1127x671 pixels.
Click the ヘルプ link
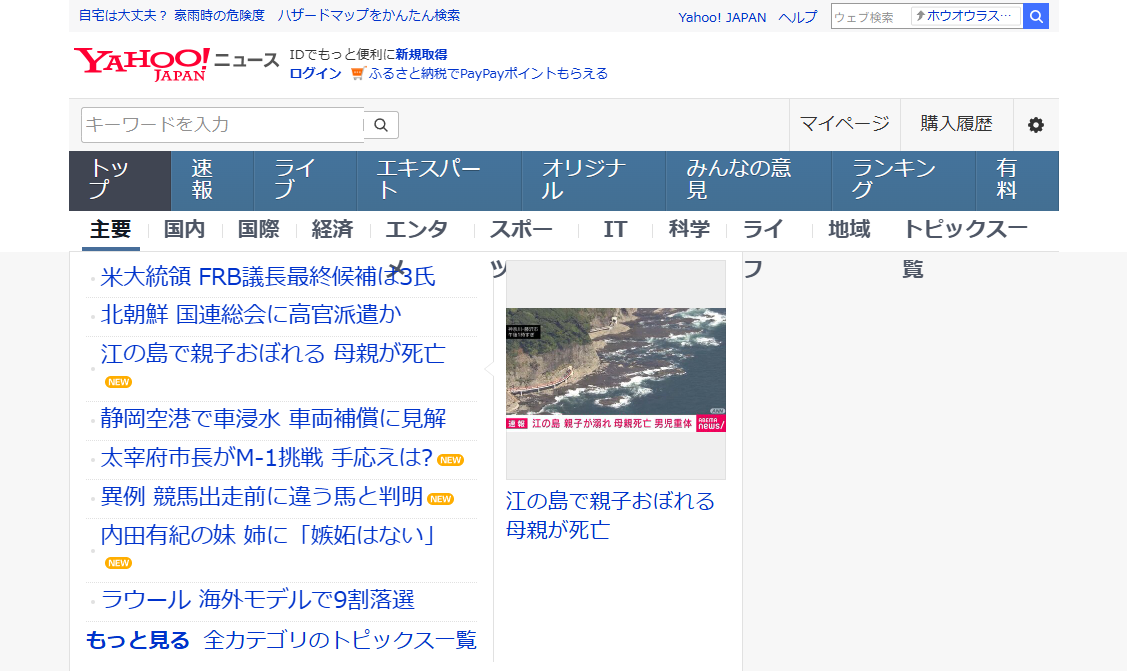pyautogui.click(x=797, y=17)
